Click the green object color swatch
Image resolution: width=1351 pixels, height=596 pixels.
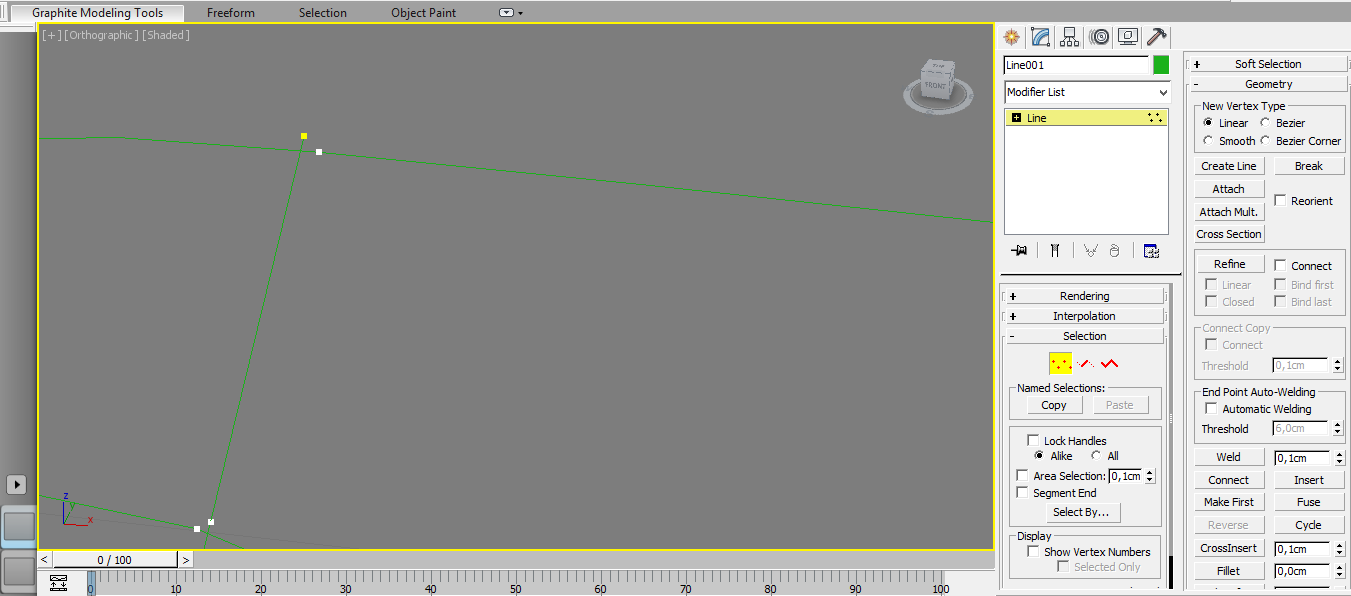[x=1161, y=65]
